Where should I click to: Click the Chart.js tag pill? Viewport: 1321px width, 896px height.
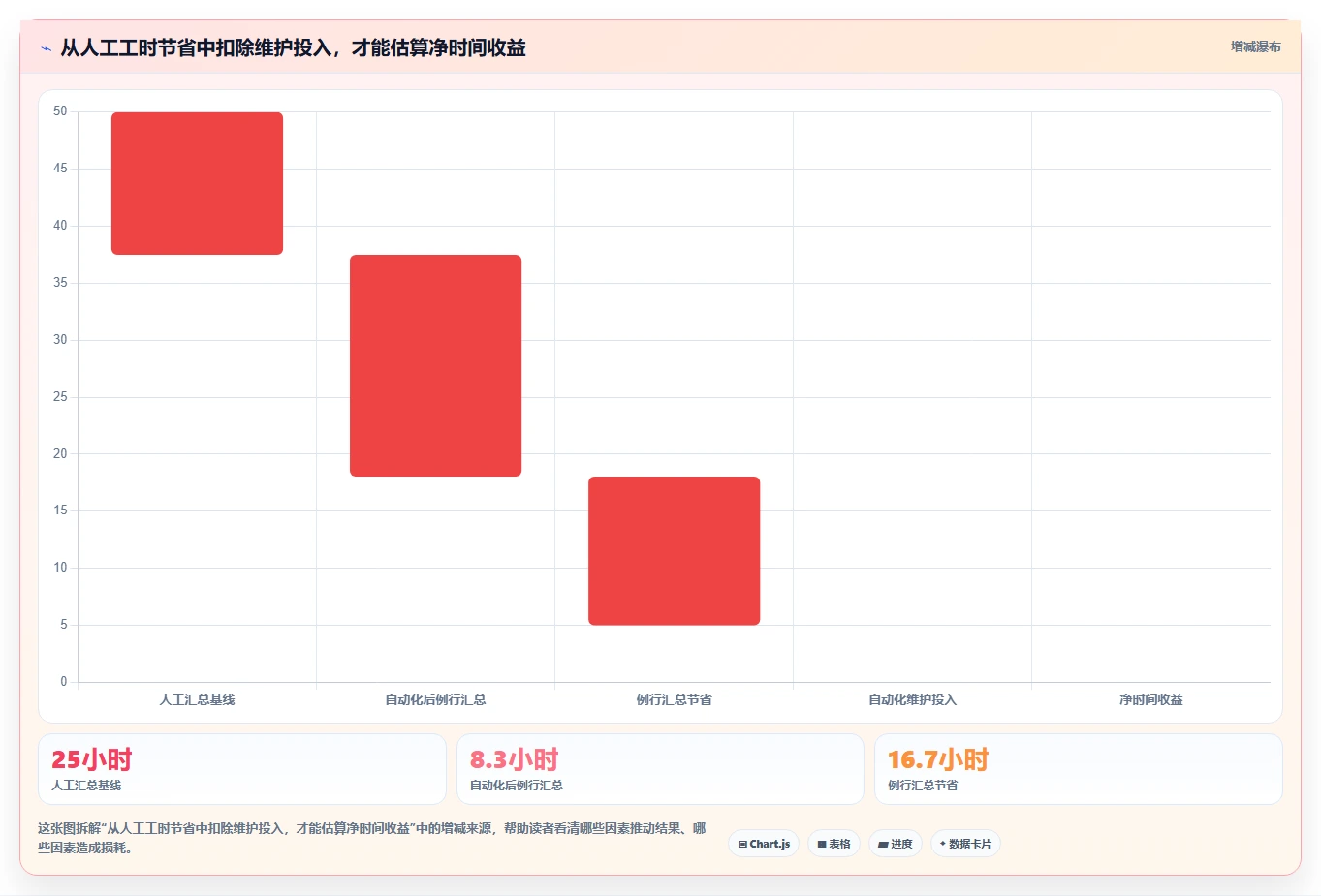tap(764, 844)
